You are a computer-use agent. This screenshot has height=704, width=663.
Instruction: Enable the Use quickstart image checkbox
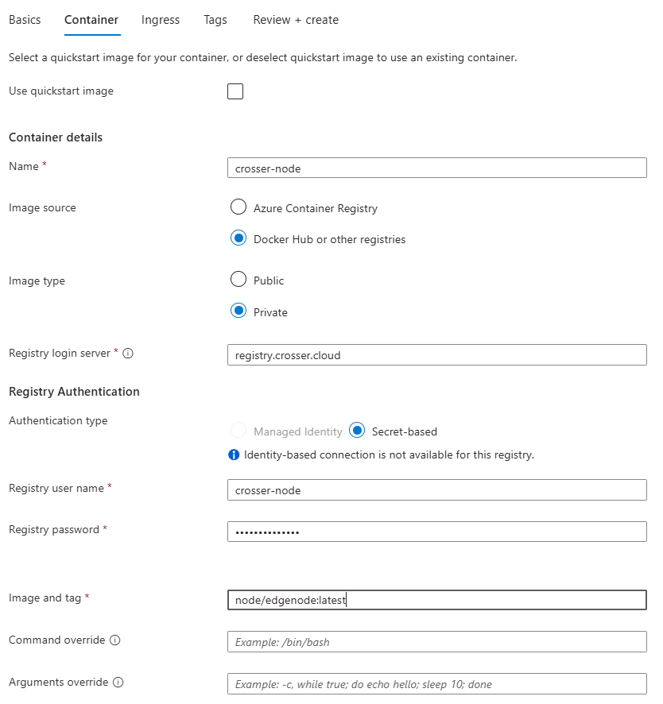(x=235, y=91)
